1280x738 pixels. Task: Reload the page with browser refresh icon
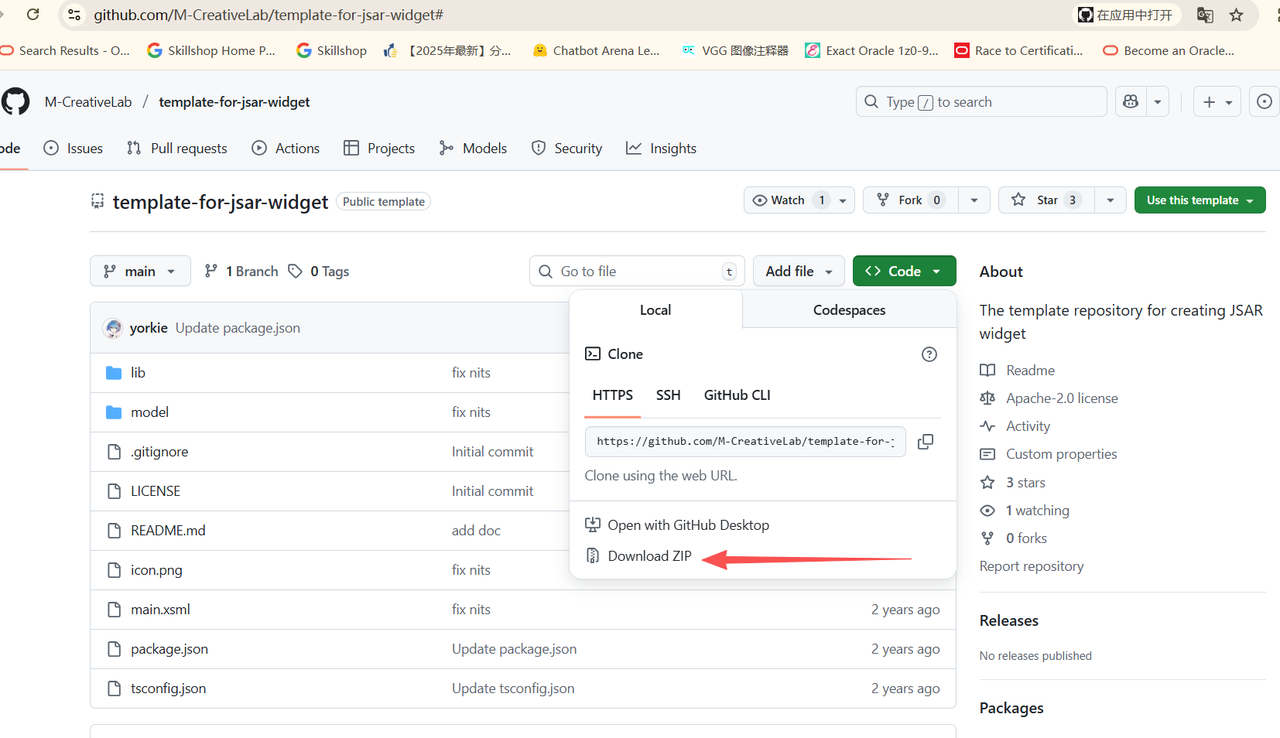tap(33, 15)
